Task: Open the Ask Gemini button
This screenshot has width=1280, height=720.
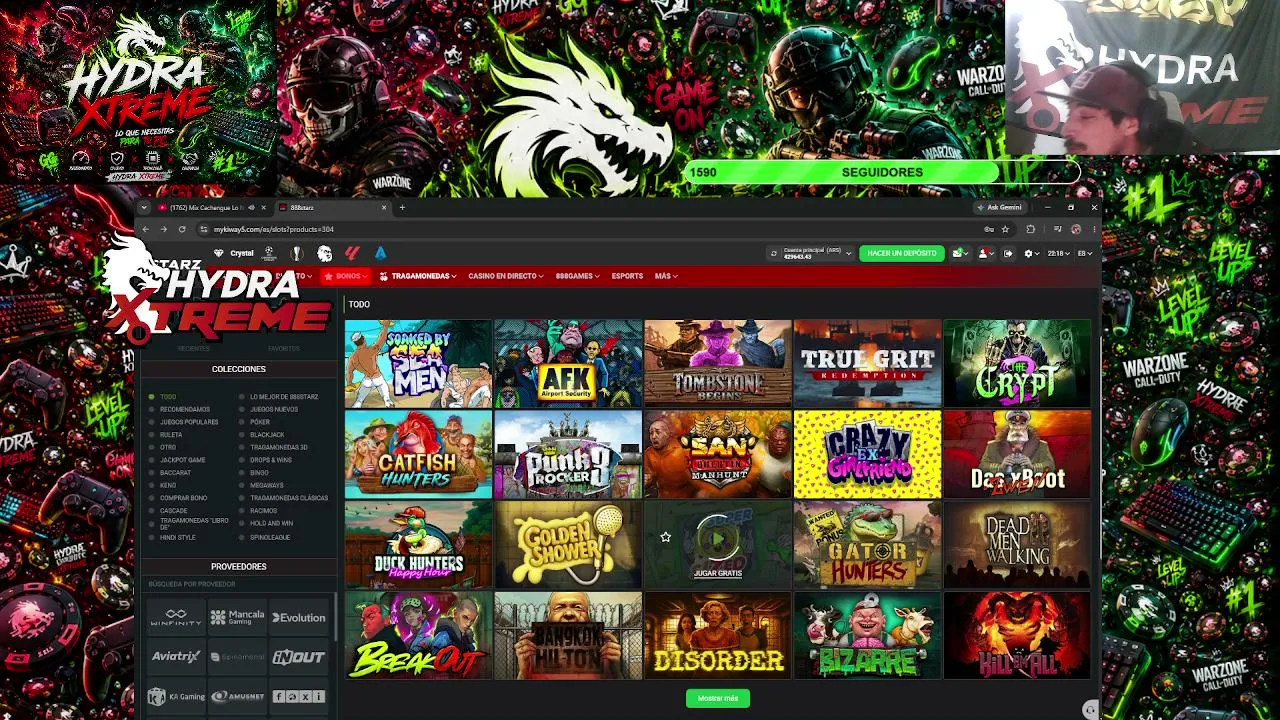Action: [x=999, y=207]
